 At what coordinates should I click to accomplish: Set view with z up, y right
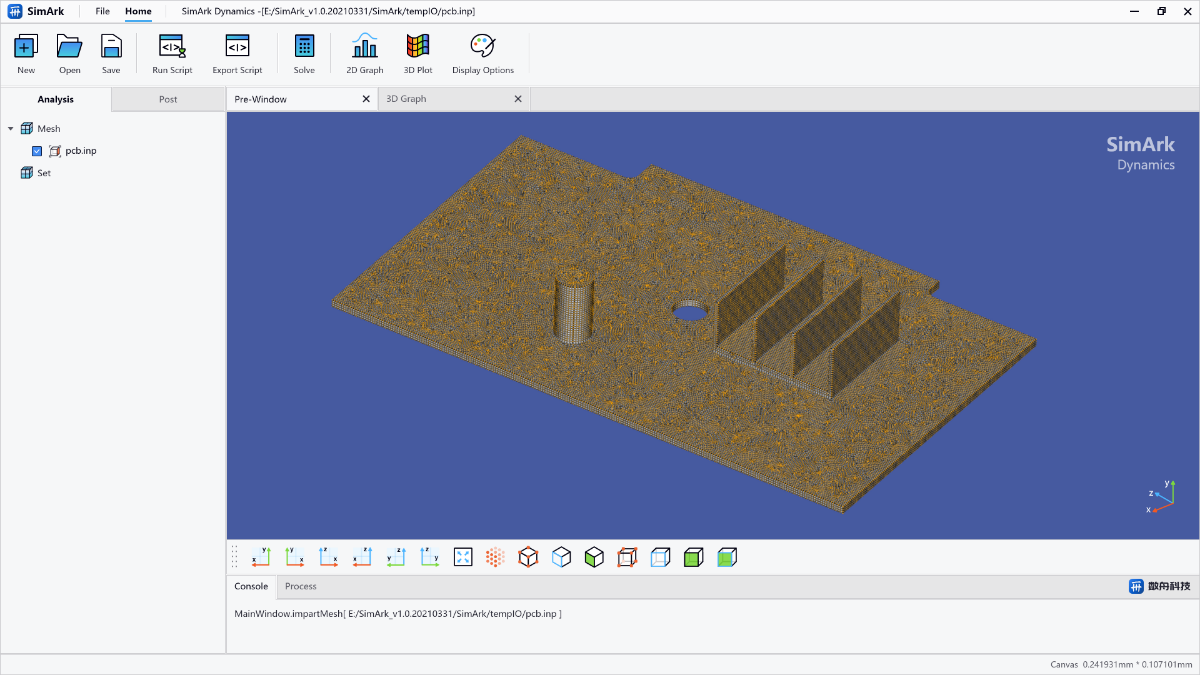429,557
